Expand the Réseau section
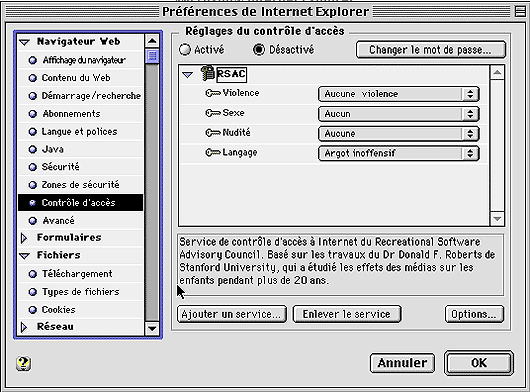Screen dimensions: 530x392 (24, 327)
